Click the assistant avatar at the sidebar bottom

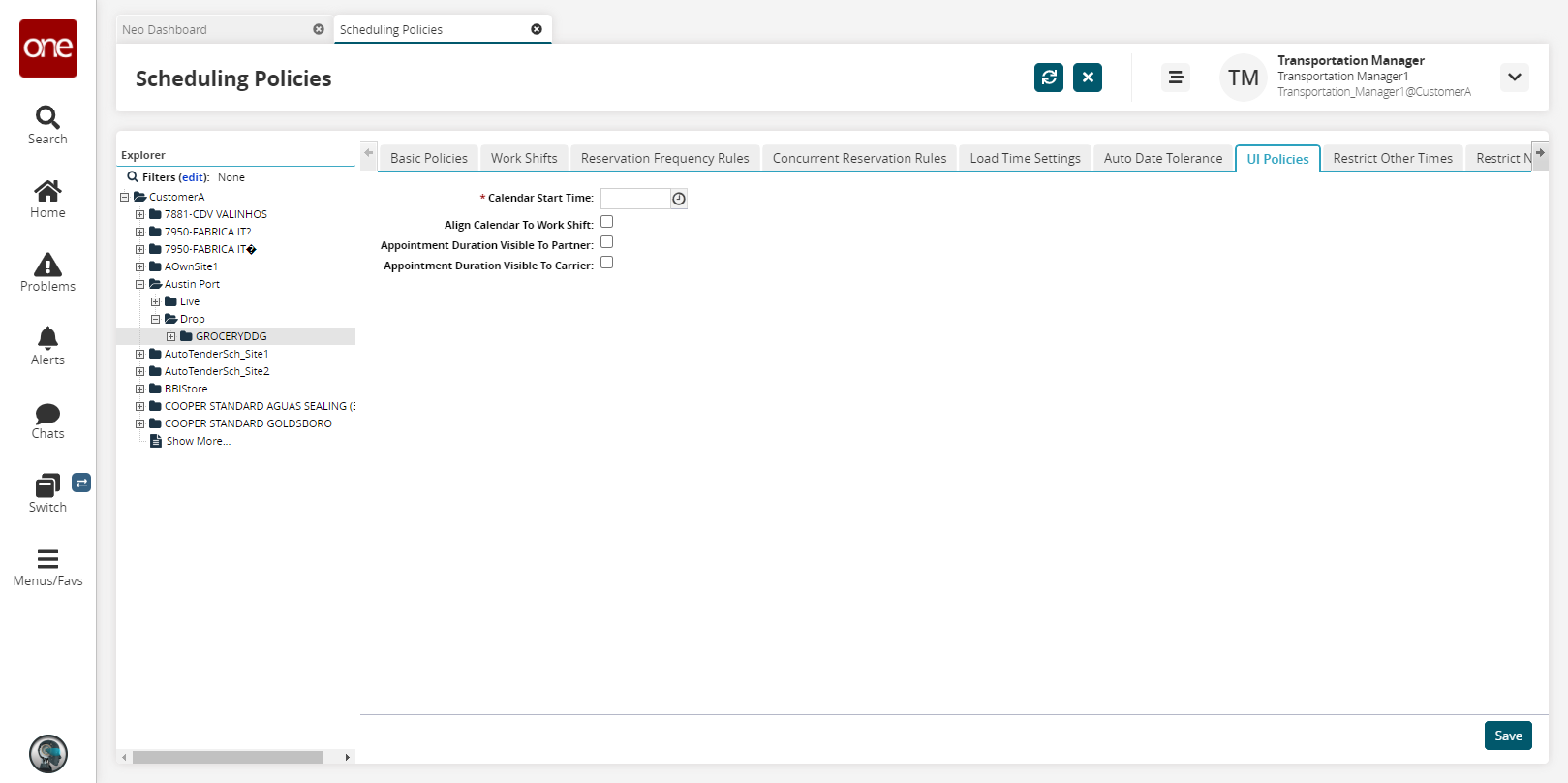coord(48,754)
